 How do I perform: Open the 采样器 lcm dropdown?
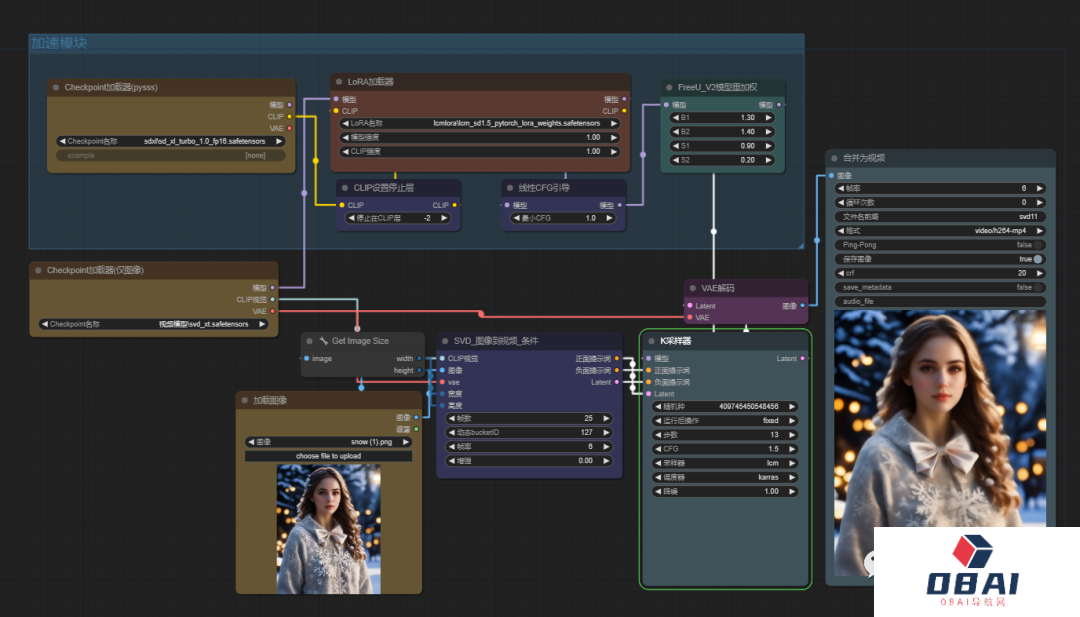[x=720, y=463]
